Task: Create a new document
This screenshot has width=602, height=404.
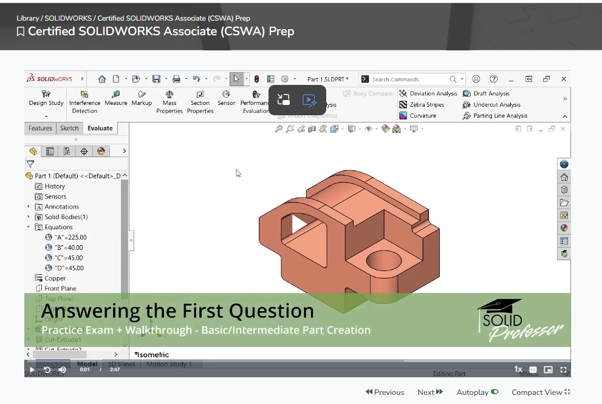Action: [x=116, y=79]
